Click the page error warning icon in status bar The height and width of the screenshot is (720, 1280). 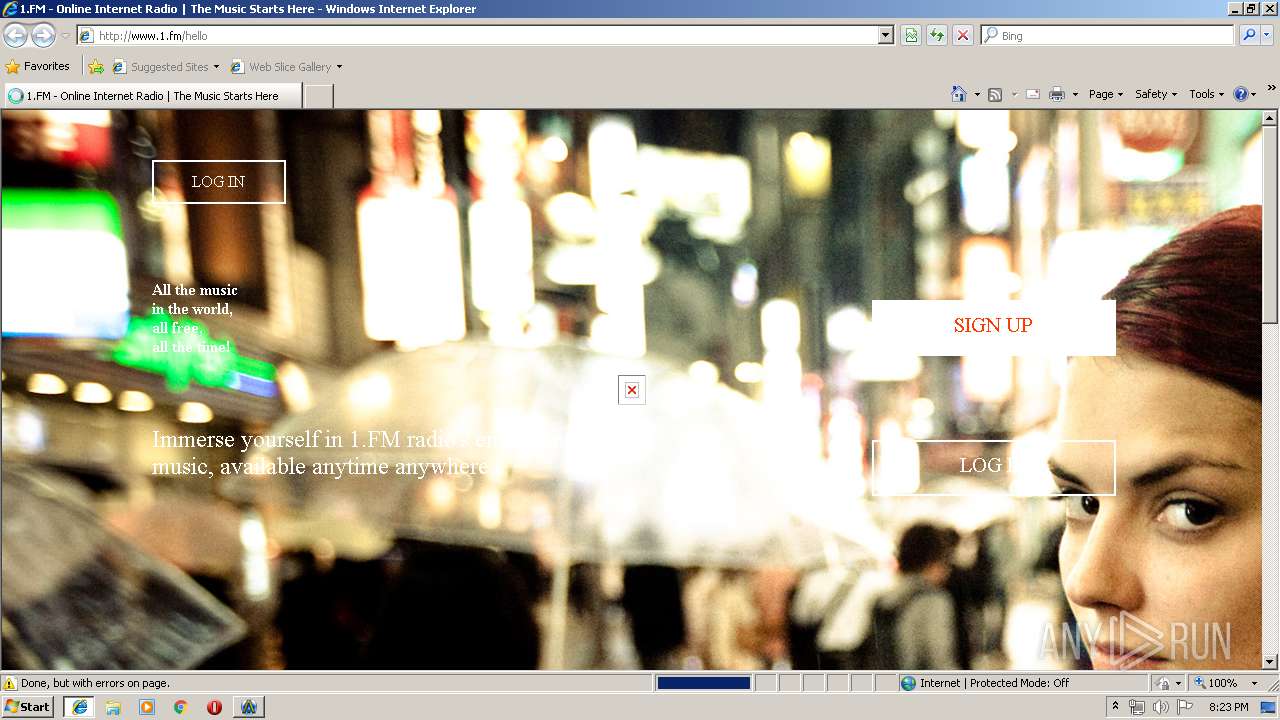[x=10, y=683]
